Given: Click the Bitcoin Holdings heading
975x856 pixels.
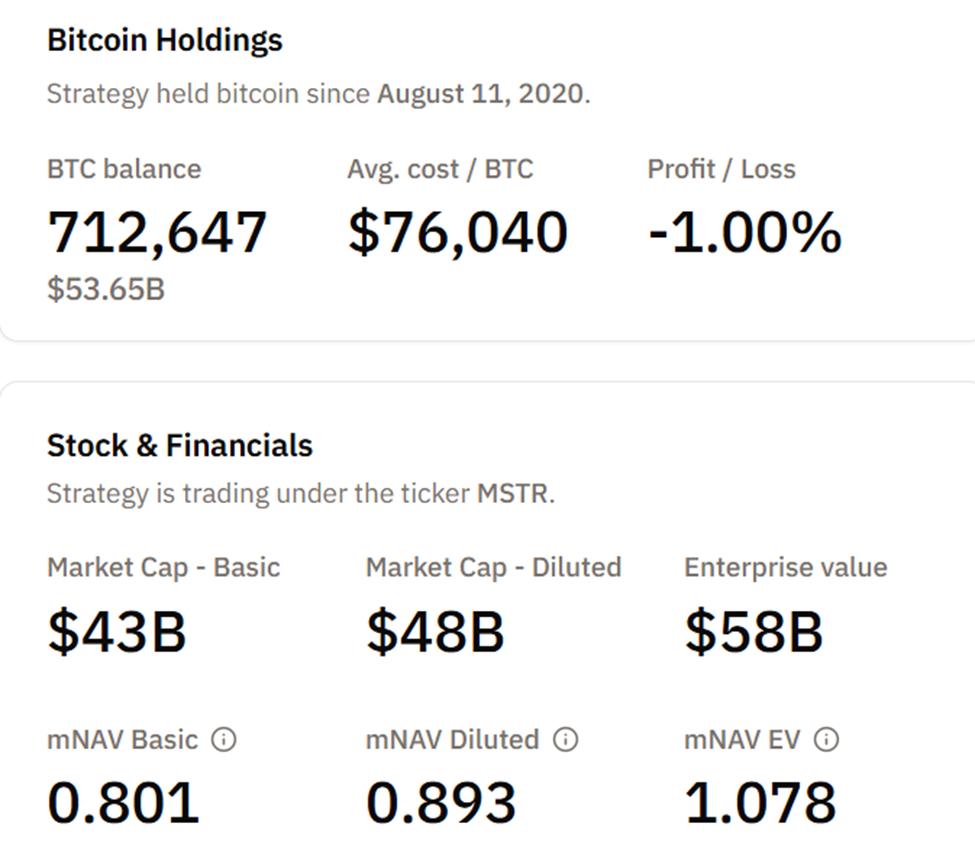Looking at the screenshot, I should point(164,40).
